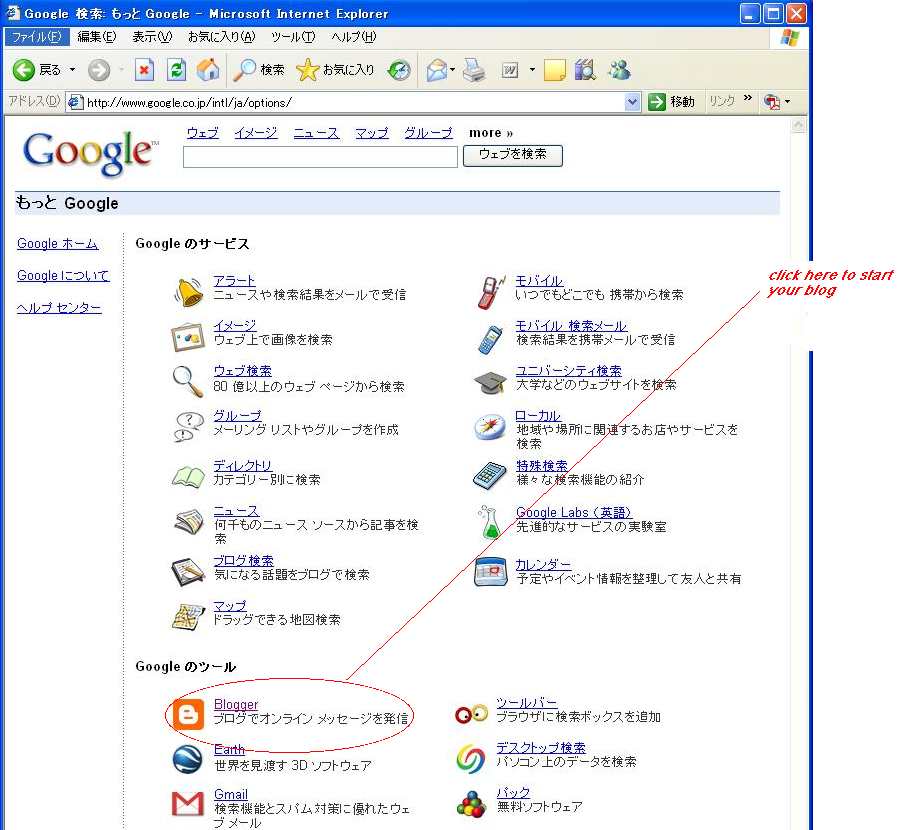Click the ローカル compass icon
This screenshot has width=918, height=830.
pyautogui.click(x=490, y=427)
